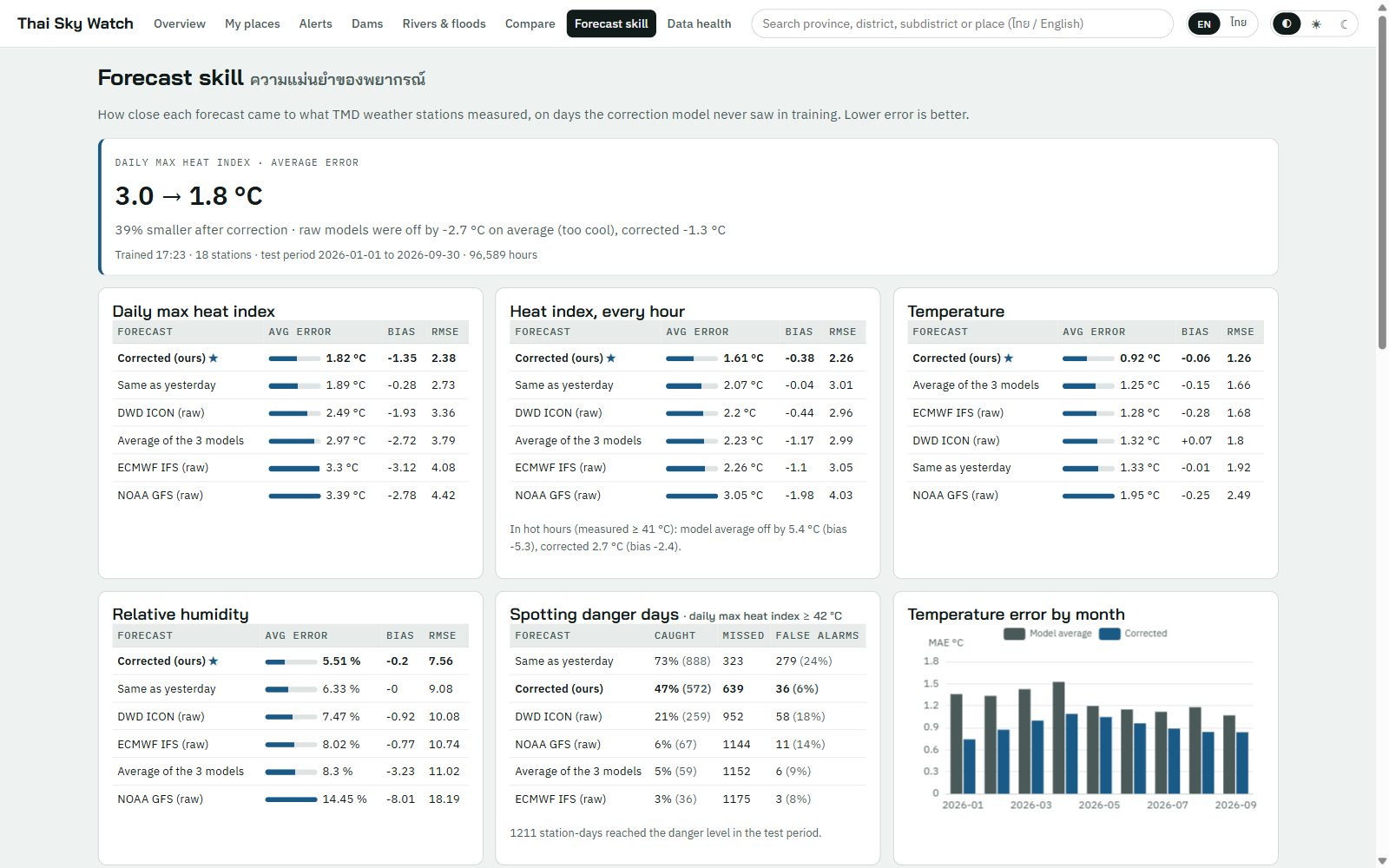Switch language to ไทย
Viewport: 1389px width, 868px height.
pos(1238,23)
